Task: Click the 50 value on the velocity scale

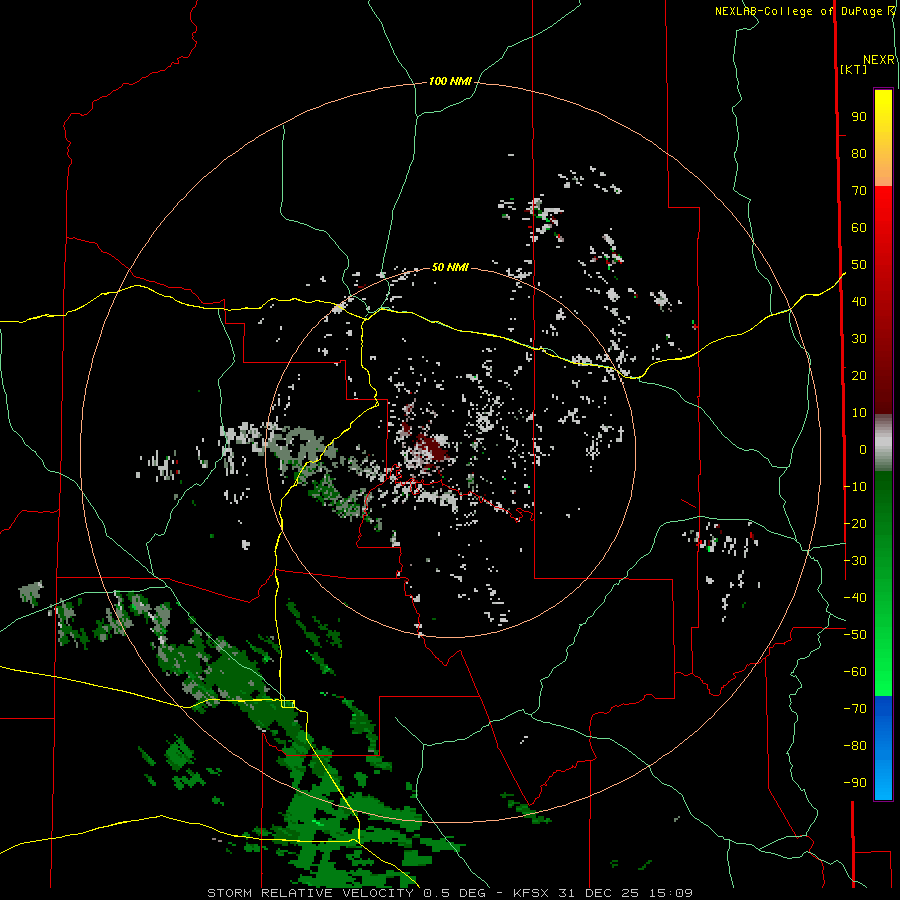Action: [859, 265]
